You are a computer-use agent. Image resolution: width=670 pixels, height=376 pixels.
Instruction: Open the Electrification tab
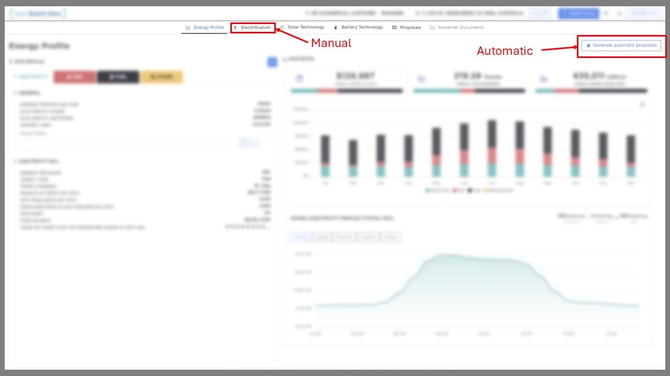click(x=253, y=28)
